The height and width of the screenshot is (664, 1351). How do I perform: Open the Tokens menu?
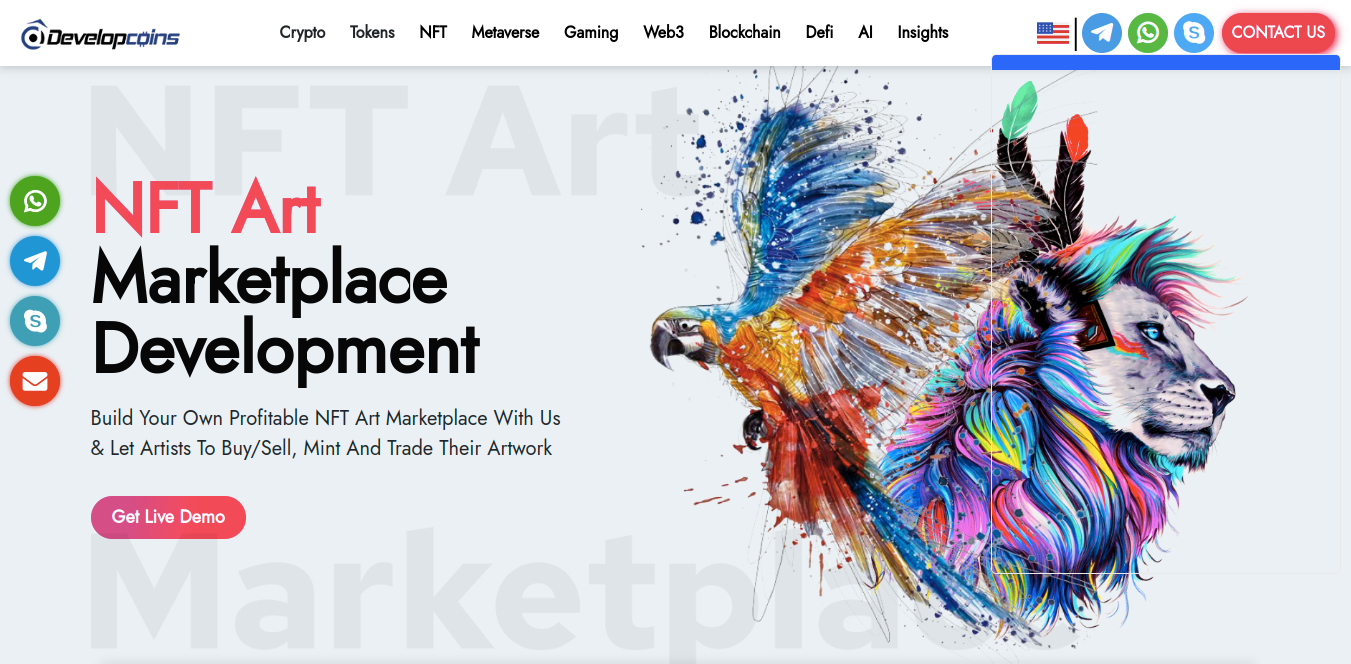[x=372, y=32]
